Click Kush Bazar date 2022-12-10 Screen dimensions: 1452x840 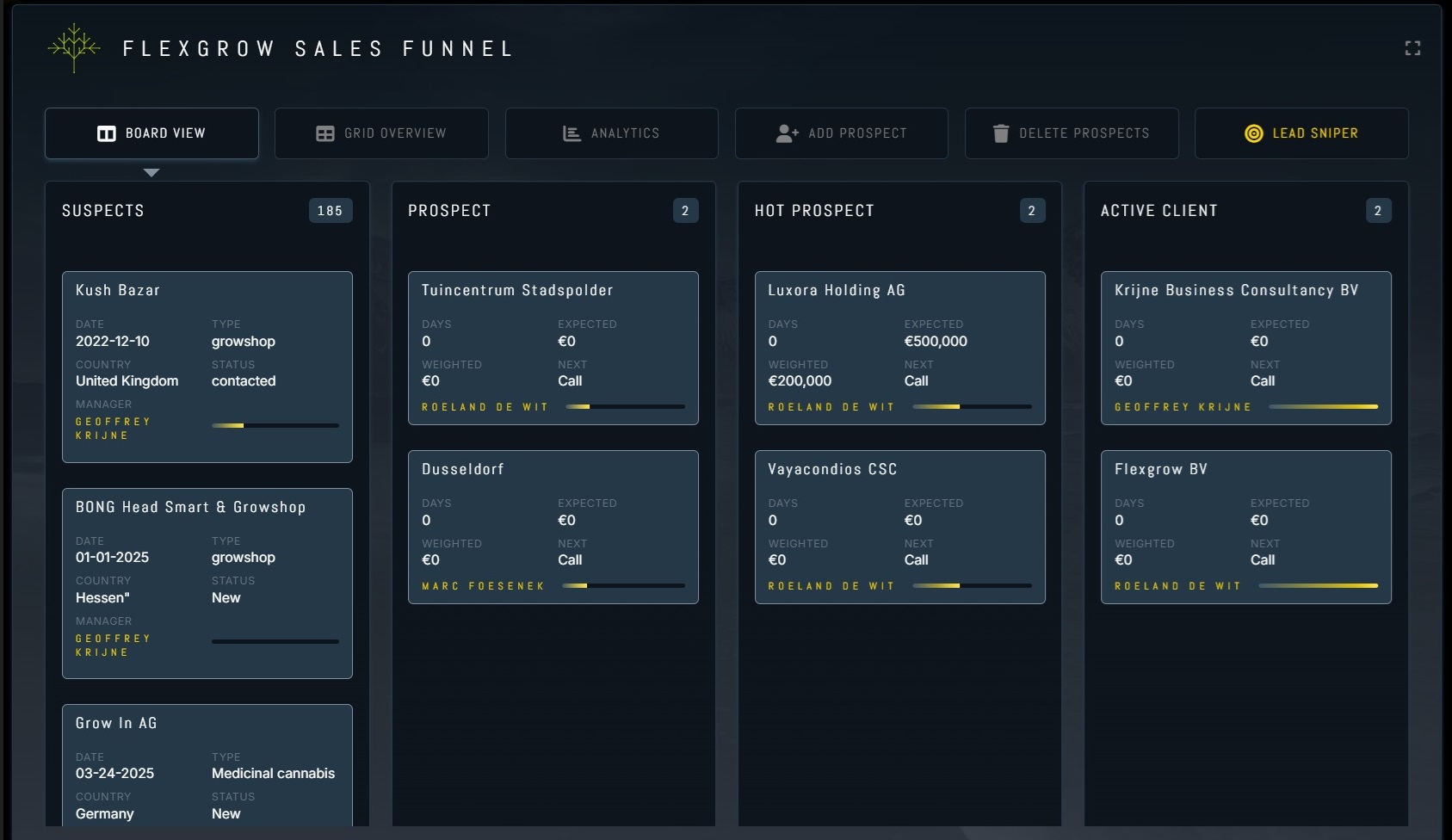[113, 341]
